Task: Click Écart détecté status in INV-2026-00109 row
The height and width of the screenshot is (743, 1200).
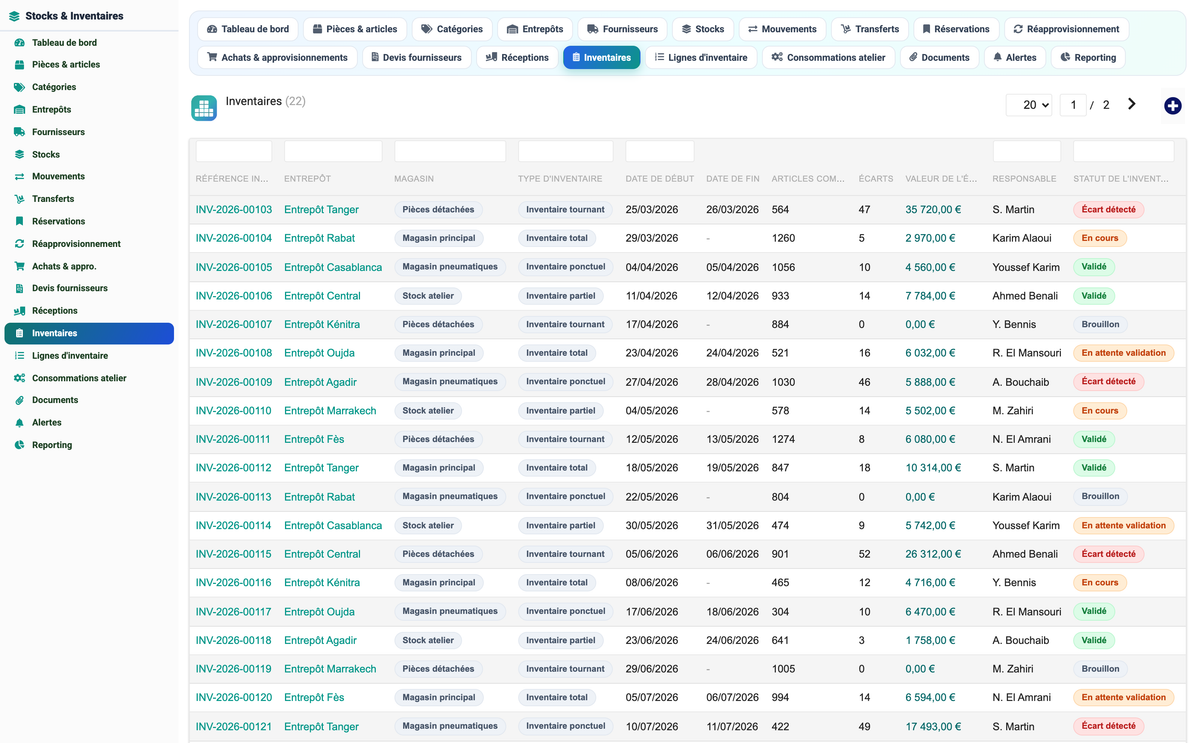Action: [x=1108, y=382]
